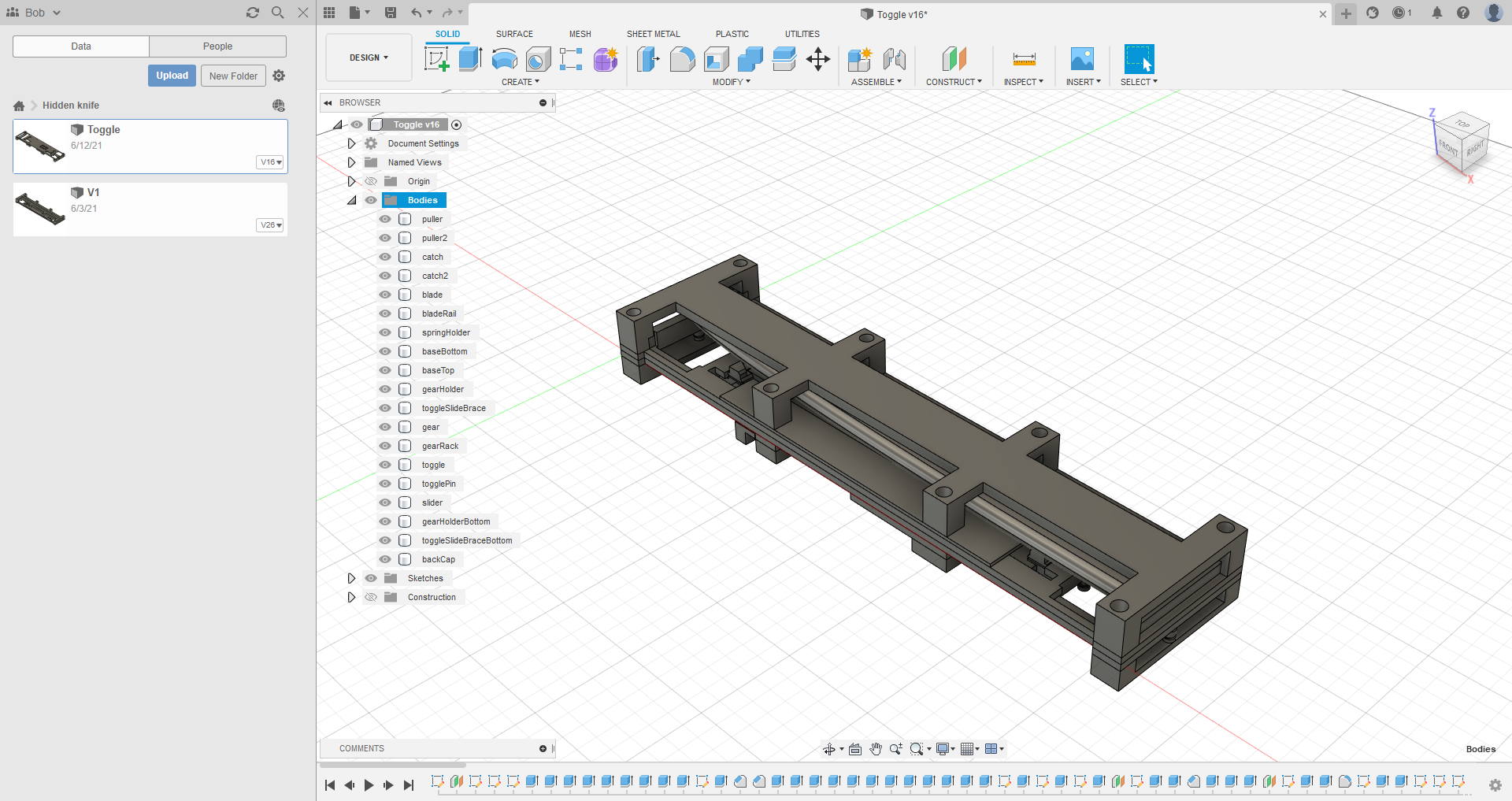Refresh the data panel

tap(253, 13)
